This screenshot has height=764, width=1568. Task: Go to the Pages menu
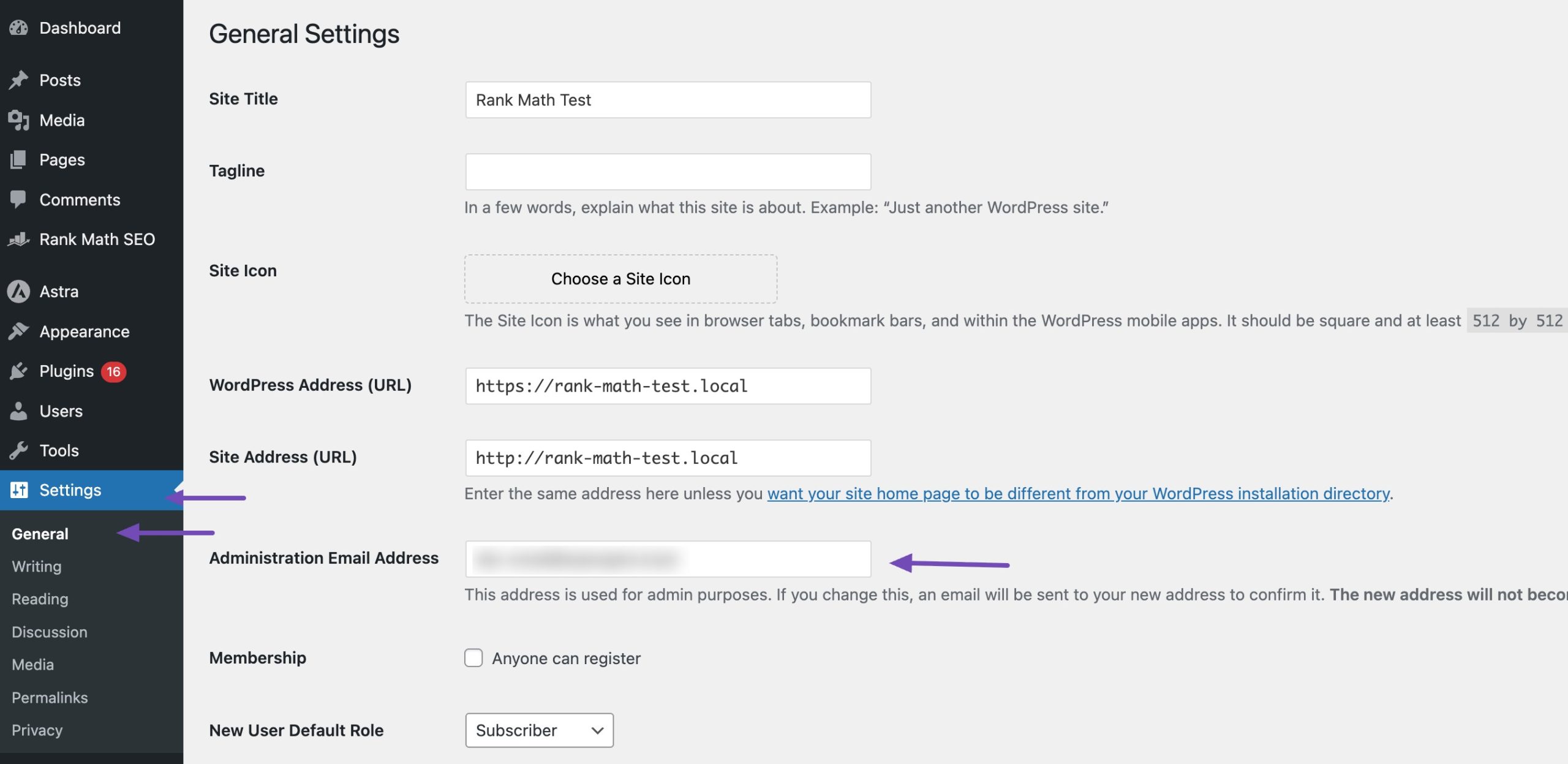(62, 160)
